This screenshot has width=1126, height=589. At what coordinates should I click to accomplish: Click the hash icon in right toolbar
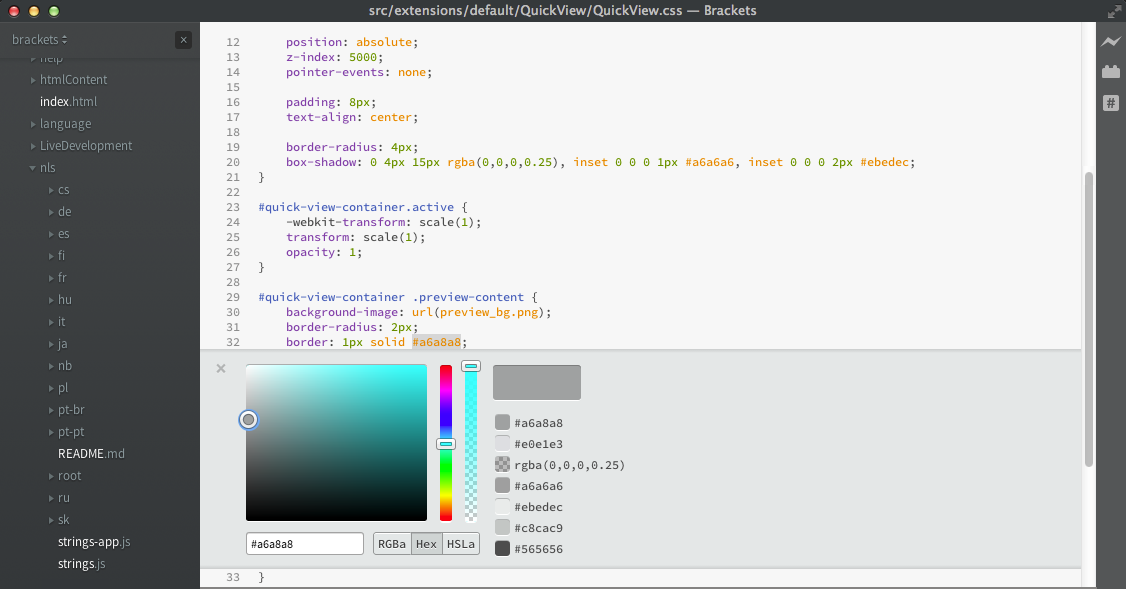(1111, 103)
